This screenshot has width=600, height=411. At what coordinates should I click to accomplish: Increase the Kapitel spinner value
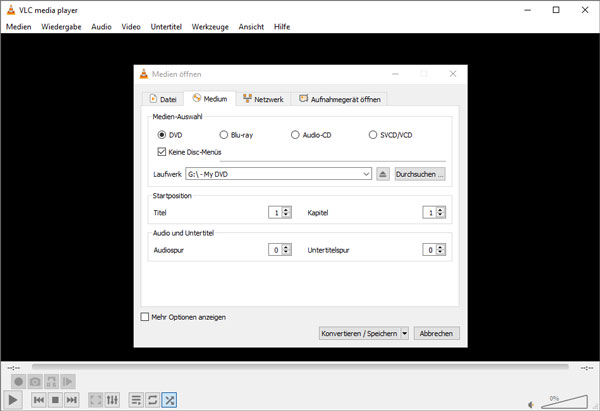440,209
